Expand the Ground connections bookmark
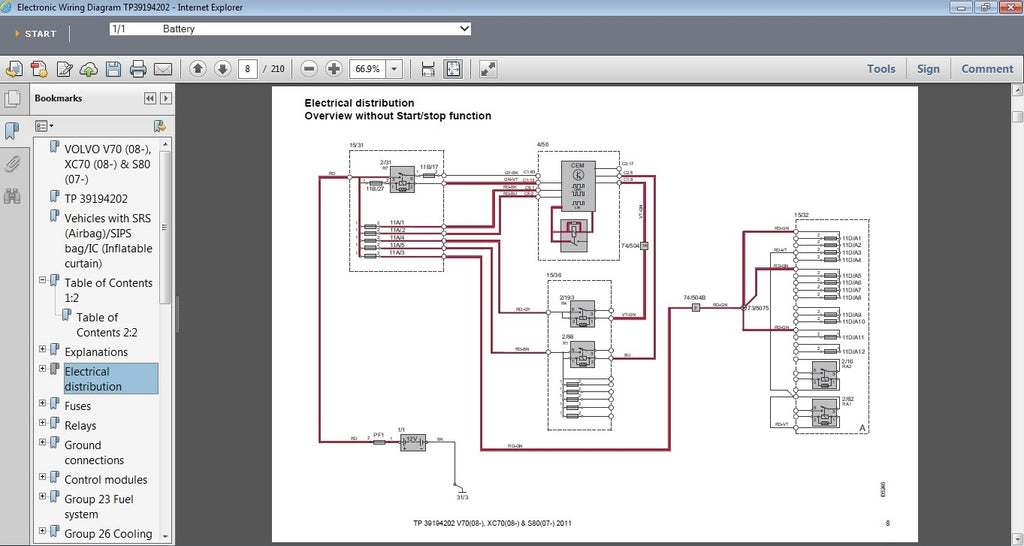The width and height of the screenshot is (1024, 546). coord(42,442)
